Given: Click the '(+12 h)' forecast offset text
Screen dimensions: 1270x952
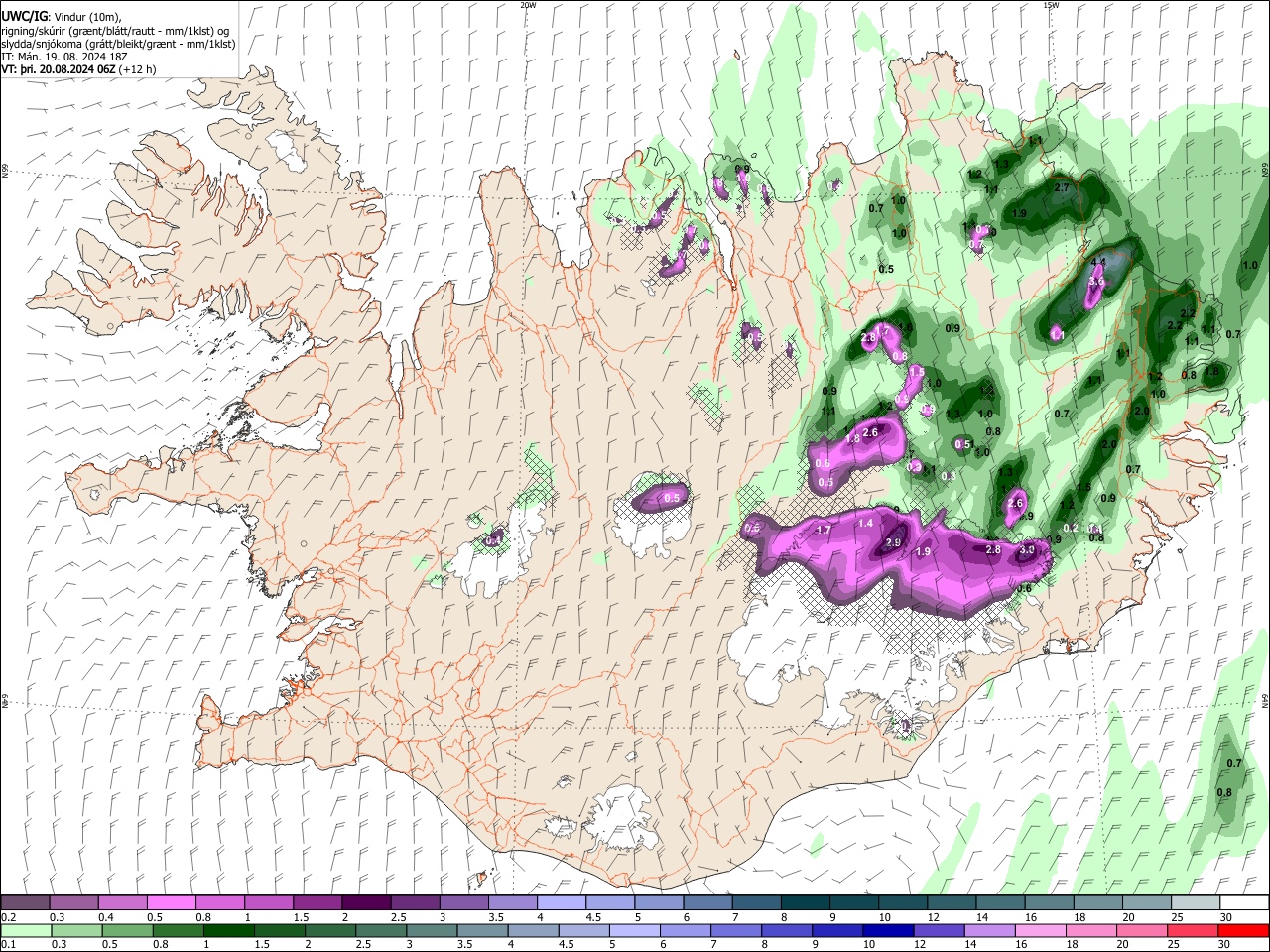Looking at the screenshot, I should (x=137, y=69).
